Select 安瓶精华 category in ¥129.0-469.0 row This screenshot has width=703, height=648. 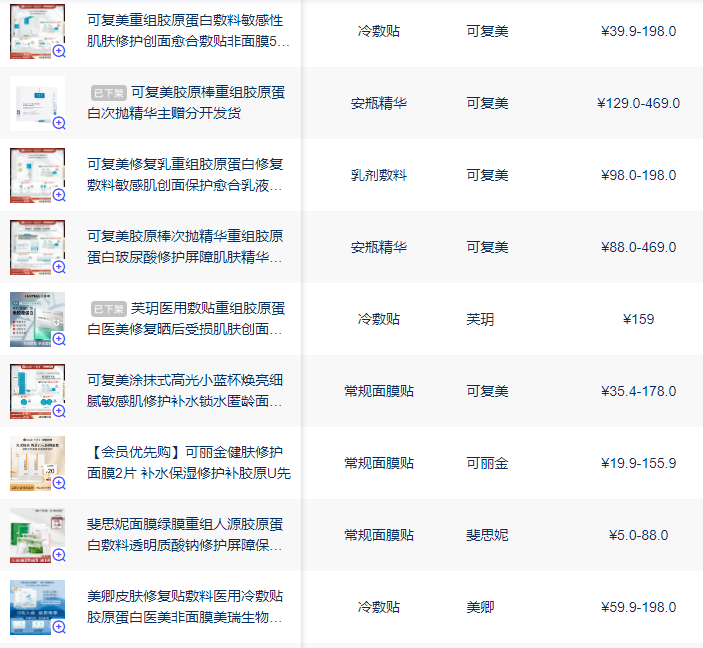[x=379, y=103]
